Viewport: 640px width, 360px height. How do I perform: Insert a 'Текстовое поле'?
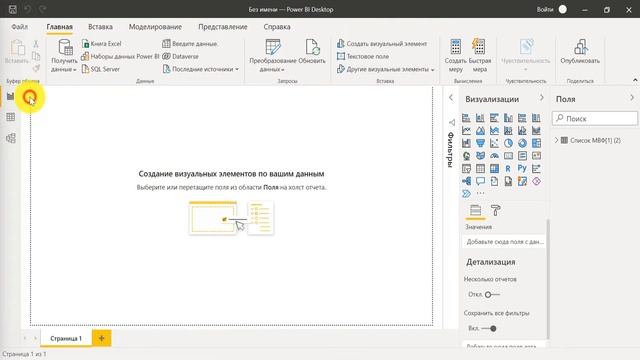tap(363, 56)
